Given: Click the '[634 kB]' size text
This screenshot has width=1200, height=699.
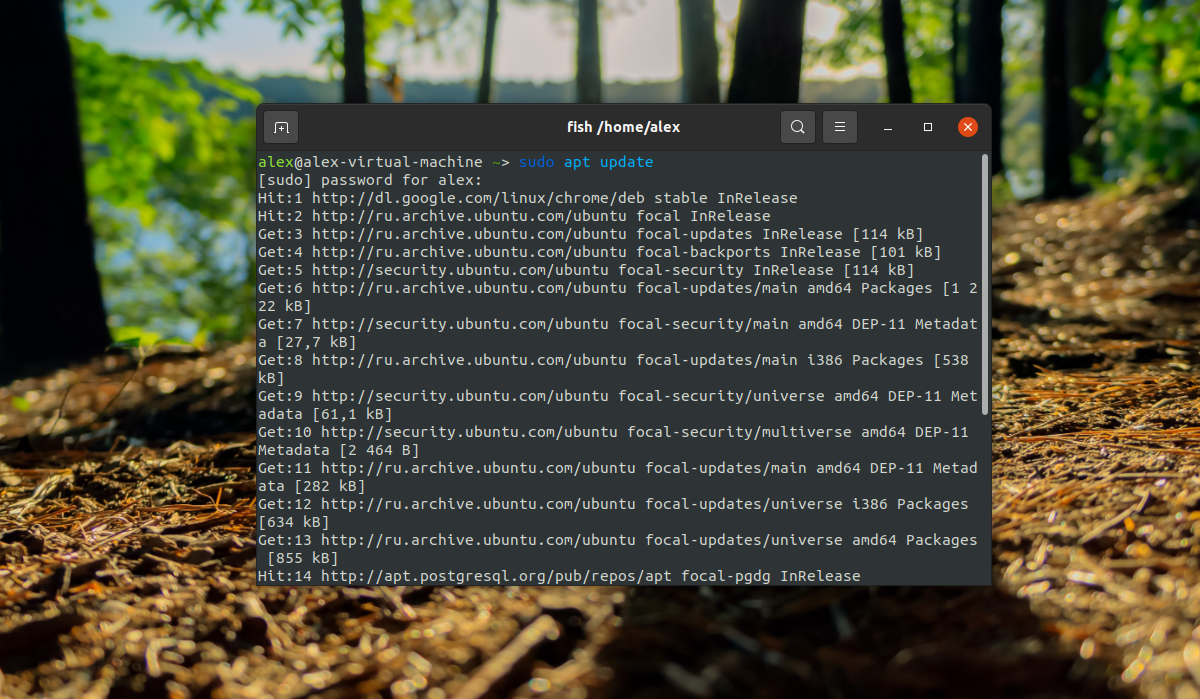Looking at the screenshot, I should pos(294,522).
